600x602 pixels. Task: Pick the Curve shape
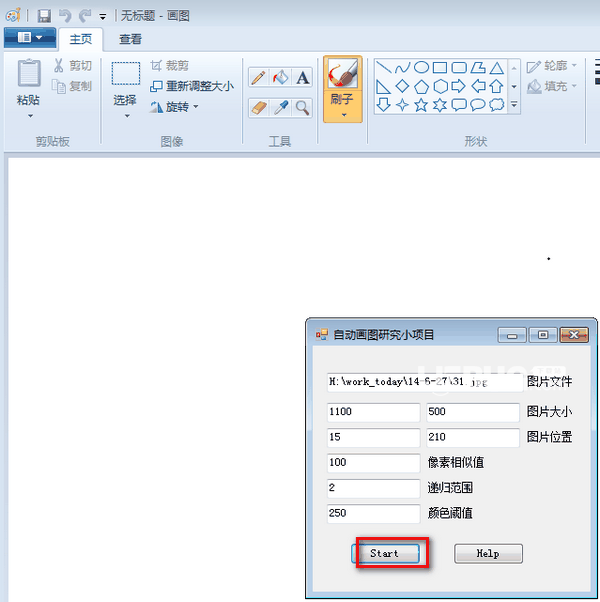click(402, 67)
